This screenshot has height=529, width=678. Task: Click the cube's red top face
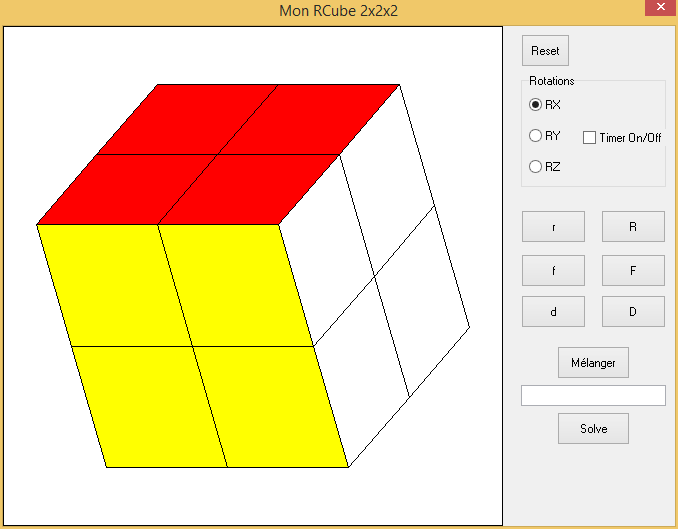tap(218, 154)
